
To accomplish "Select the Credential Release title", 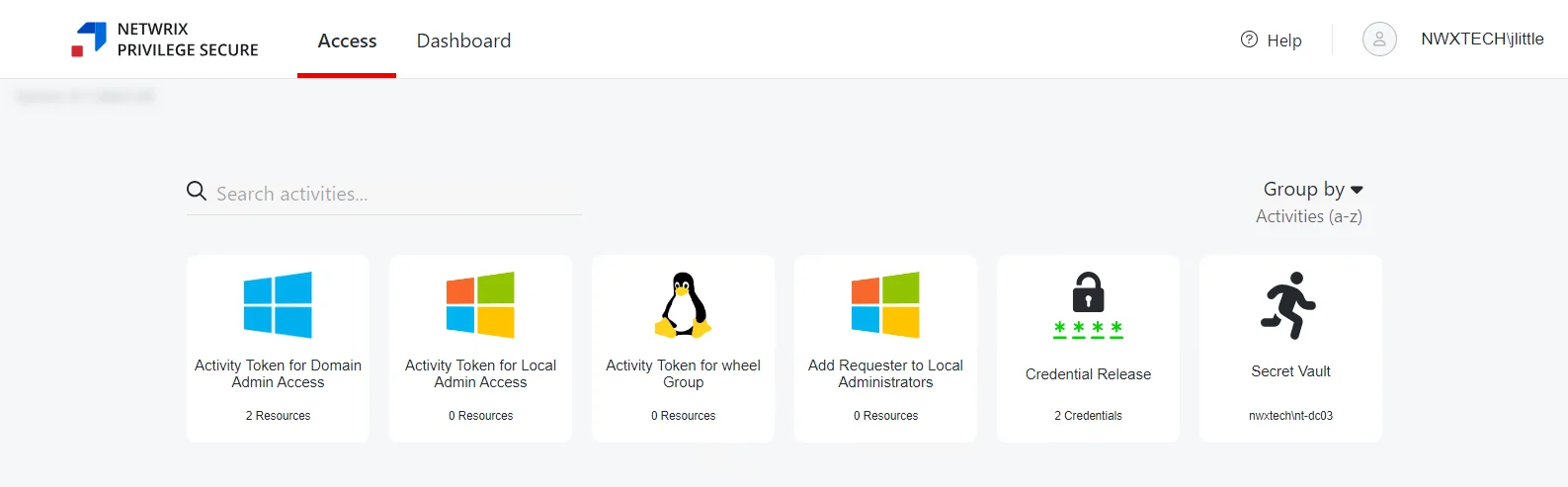I will pyautogui.click(x=1088, y=374).
